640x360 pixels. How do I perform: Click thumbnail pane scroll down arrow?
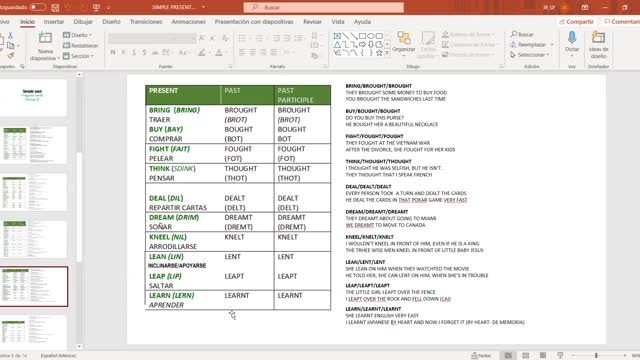tap(79, 347)
